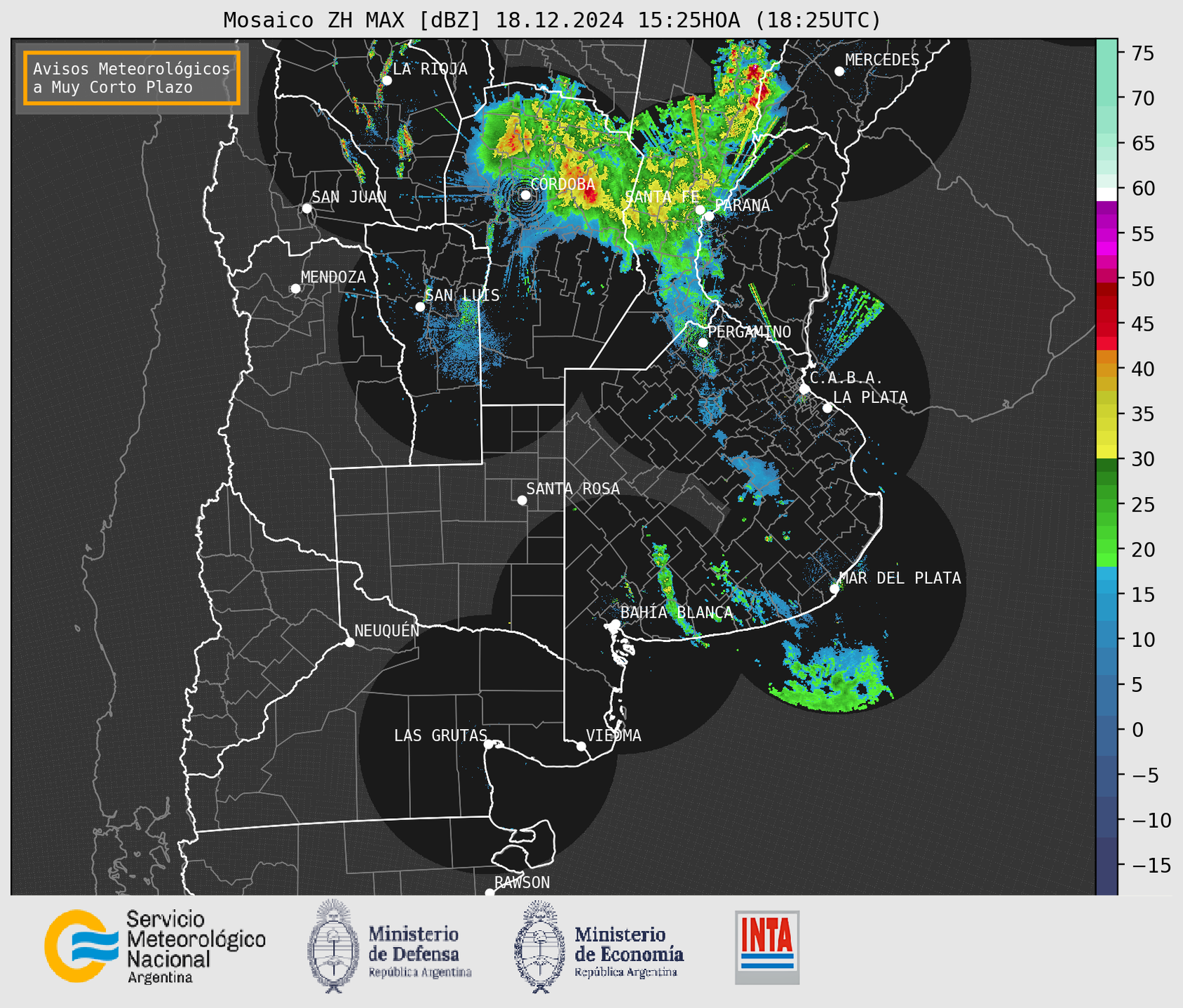
Task: Click the MERCEDES city label
Action: (882, 60)
